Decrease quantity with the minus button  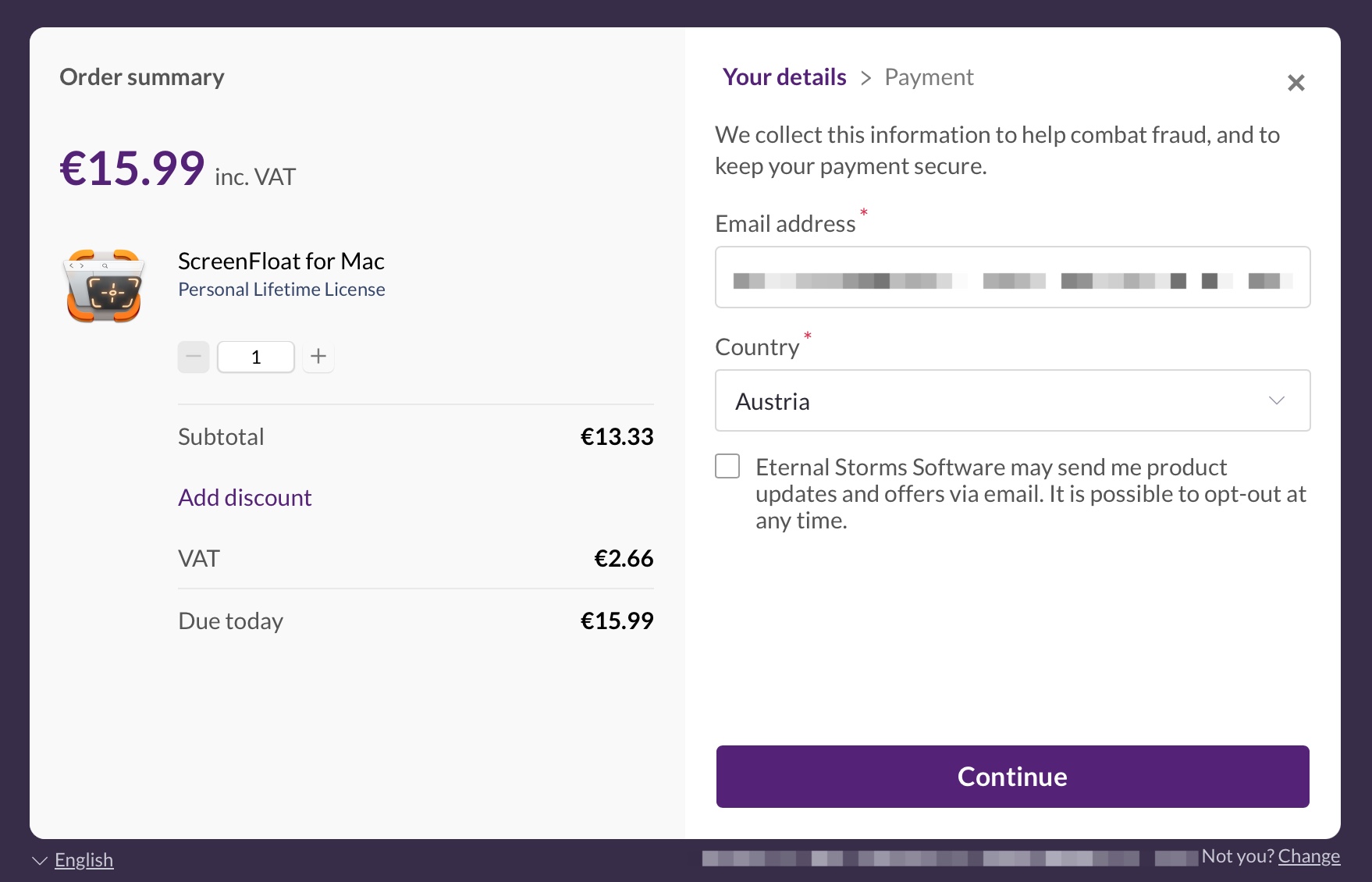[x=194, y=357]
